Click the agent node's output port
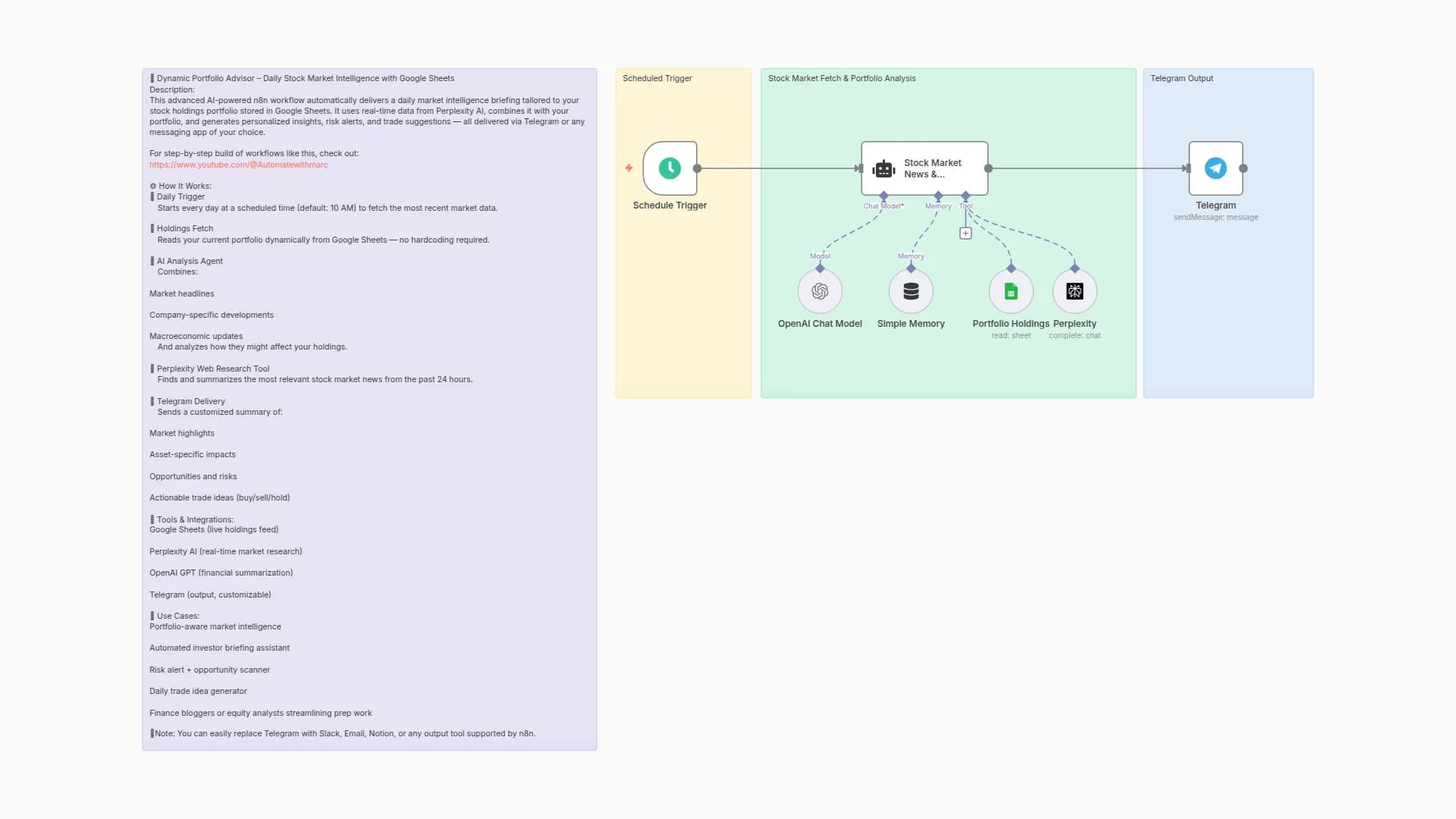 [x=988, y=168]
